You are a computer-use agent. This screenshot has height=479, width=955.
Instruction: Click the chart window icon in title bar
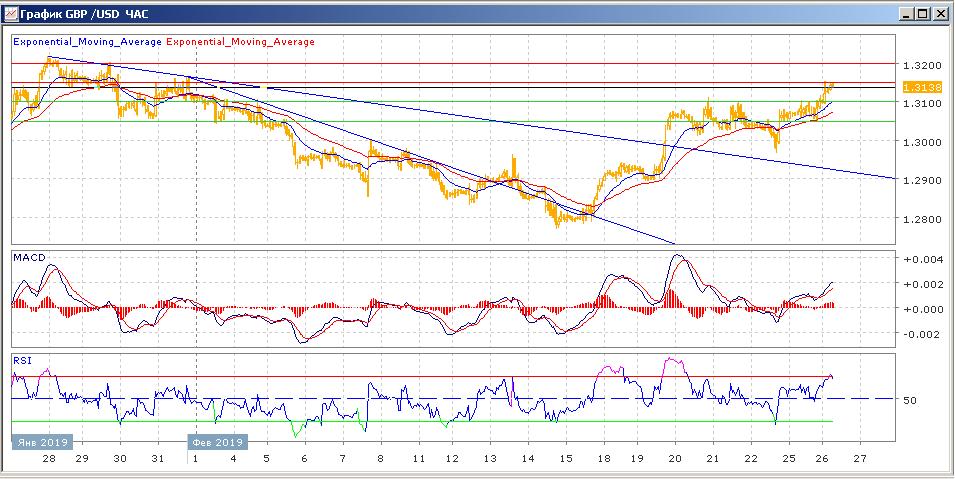(x=10, y=13)
